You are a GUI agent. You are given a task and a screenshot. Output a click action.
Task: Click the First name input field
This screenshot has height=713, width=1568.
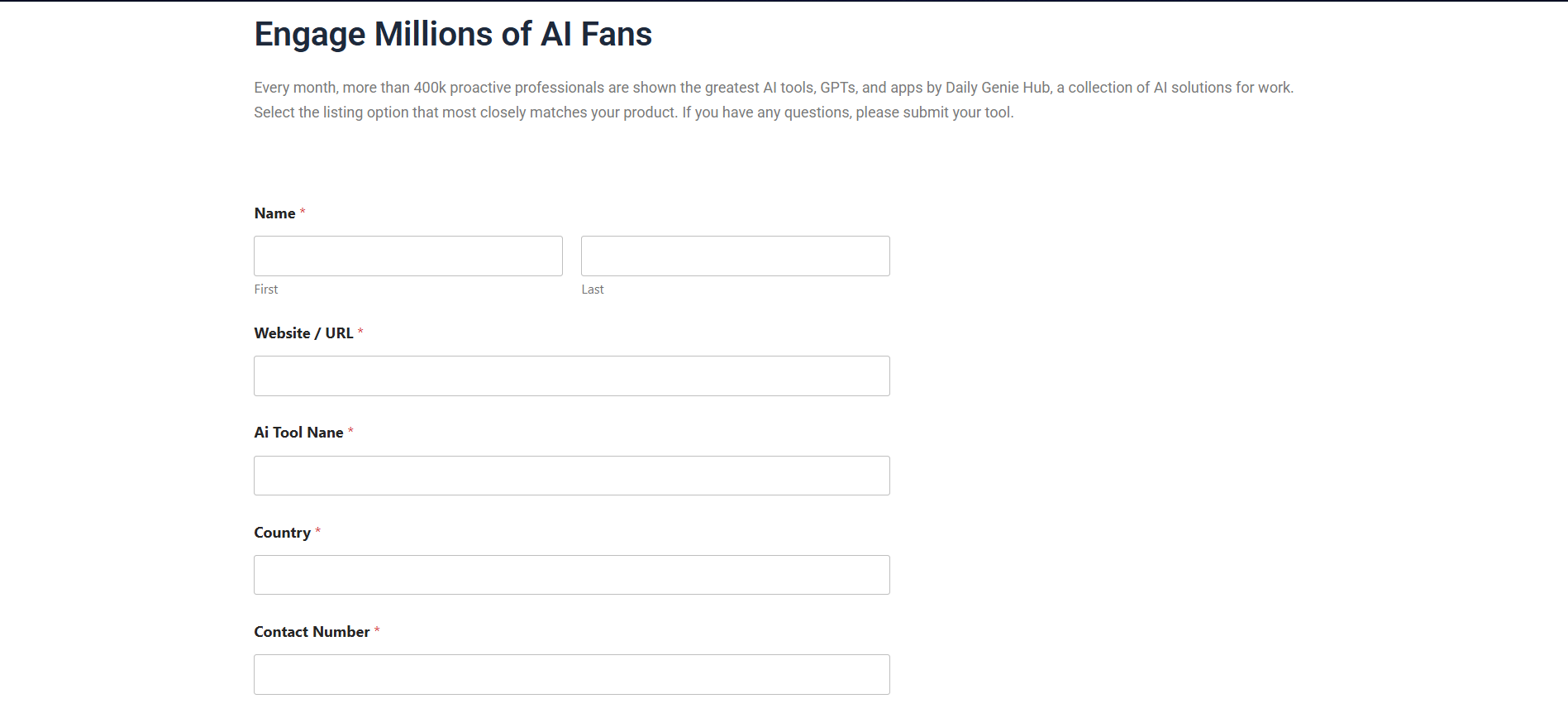click(x=407, y=256)
